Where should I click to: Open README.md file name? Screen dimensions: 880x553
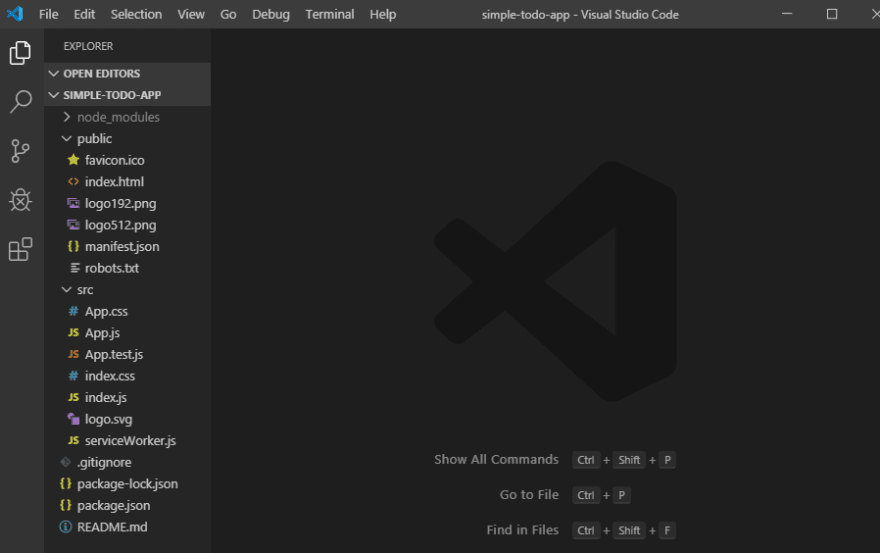(112, 527)
